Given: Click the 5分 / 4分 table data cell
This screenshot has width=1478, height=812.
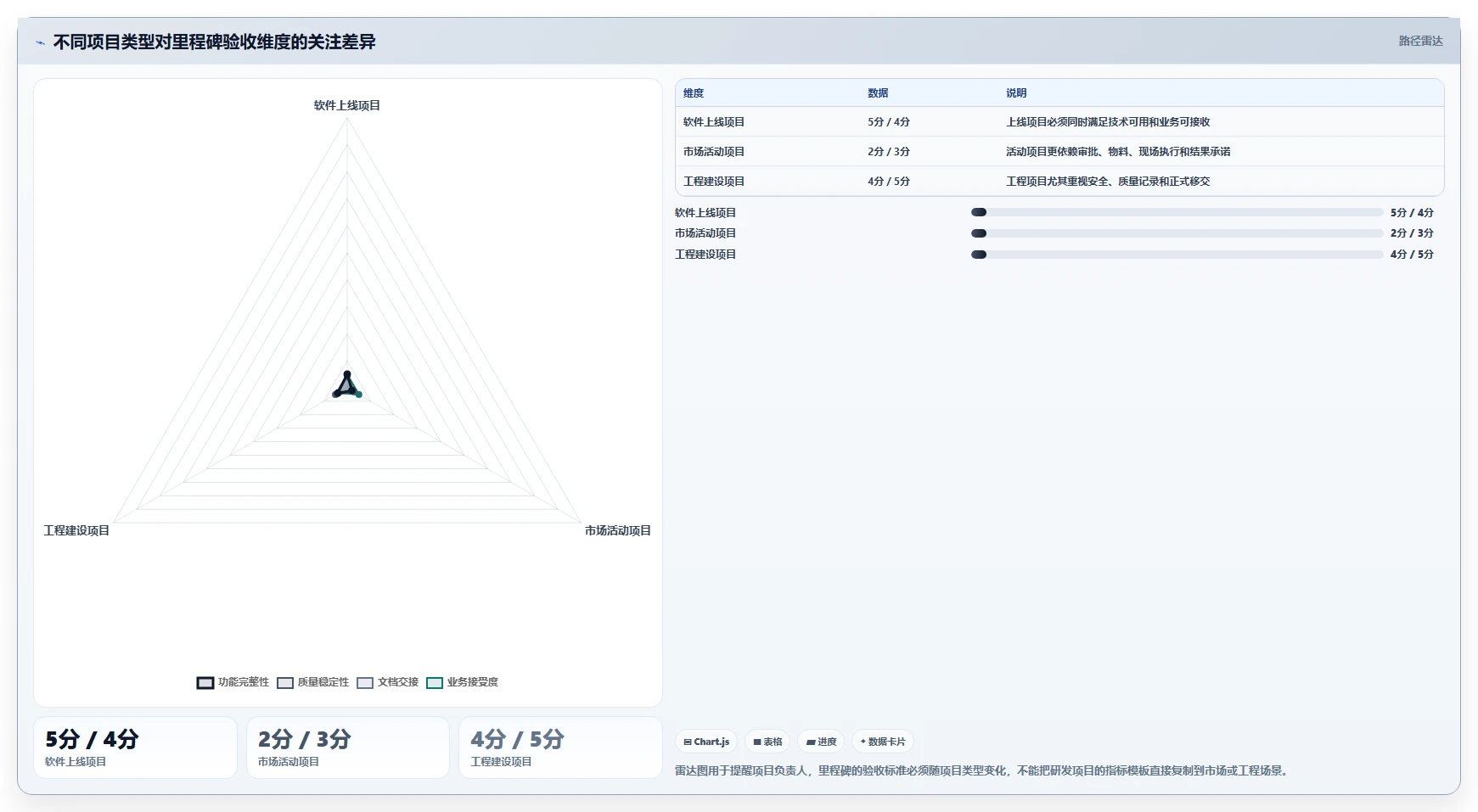Looking at the screenshot, I should 889,122.
